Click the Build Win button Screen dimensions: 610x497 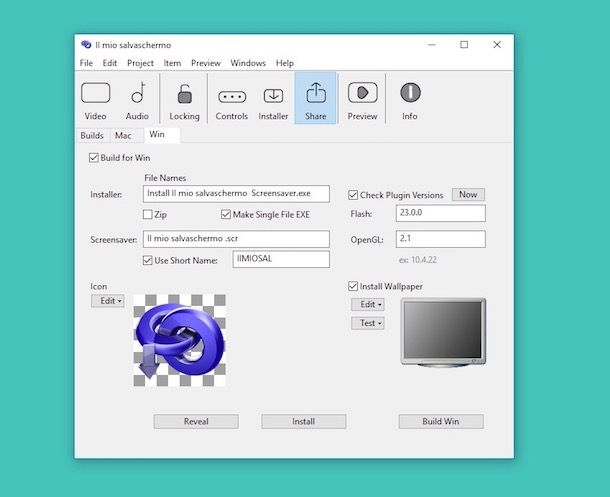pos(441,421)
